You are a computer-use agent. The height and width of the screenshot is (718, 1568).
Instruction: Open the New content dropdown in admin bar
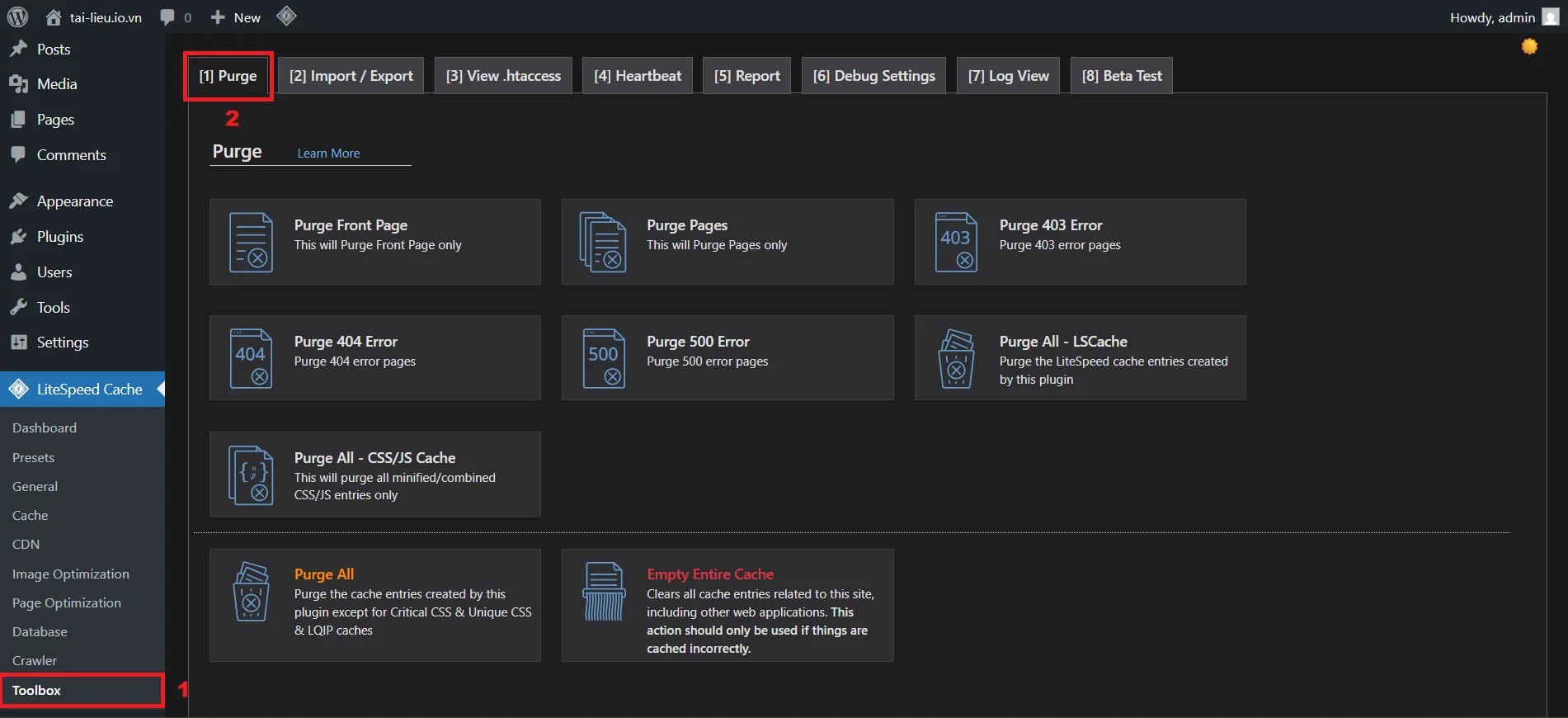pos(236,17)
